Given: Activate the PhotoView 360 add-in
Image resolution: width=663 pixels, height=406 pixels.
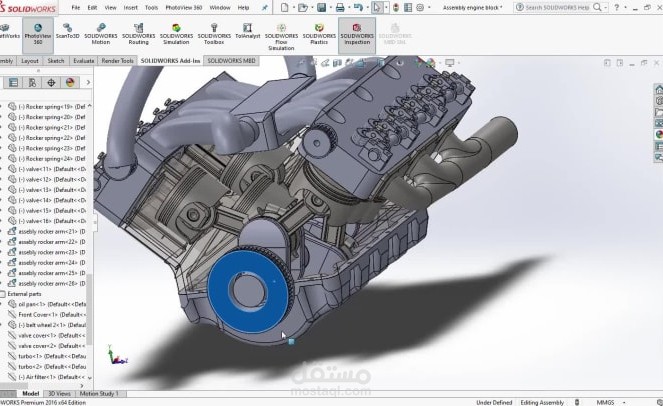Looking at the screenshot, I should pyautogui.click(x=38, y=34).
